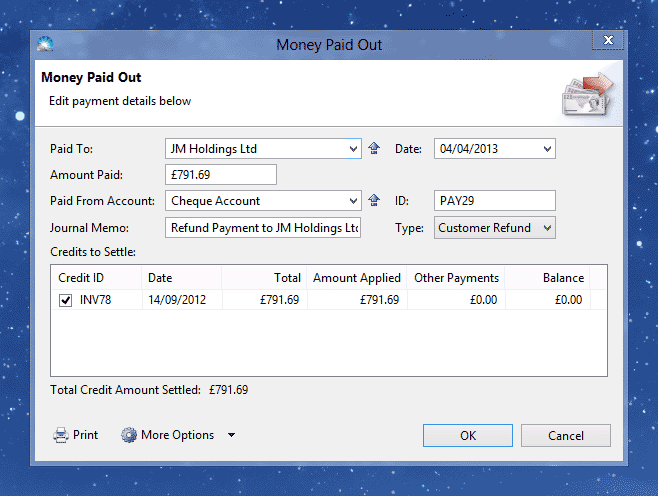Expand the More Options arrow menu

click(x=231, y=435)
